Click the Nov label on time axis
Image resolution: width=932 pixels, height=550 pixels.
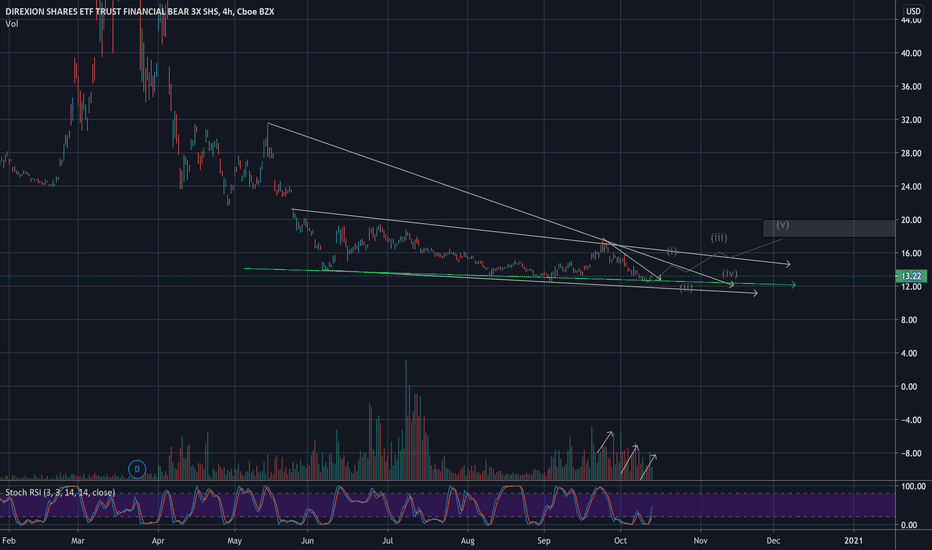[x=701, y=540]
